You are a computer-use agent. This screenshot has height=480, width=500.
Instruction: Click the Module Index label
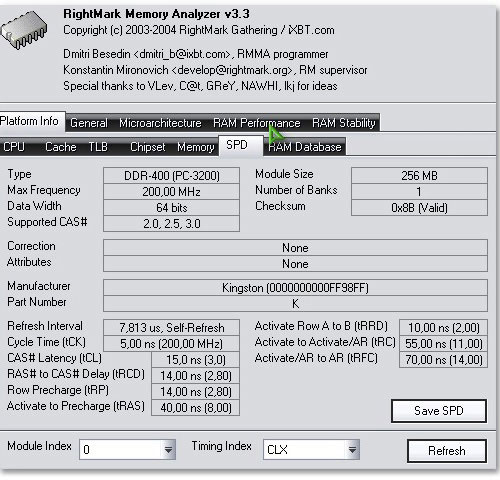(39, 446)
